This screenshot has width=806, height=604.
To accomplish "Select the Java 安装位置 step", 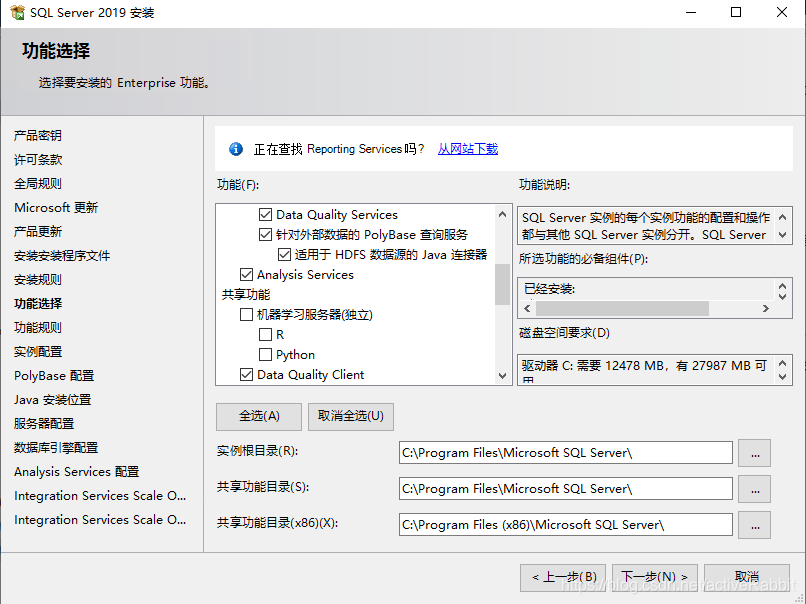I will pyautogui.click(x=52, y=399).
